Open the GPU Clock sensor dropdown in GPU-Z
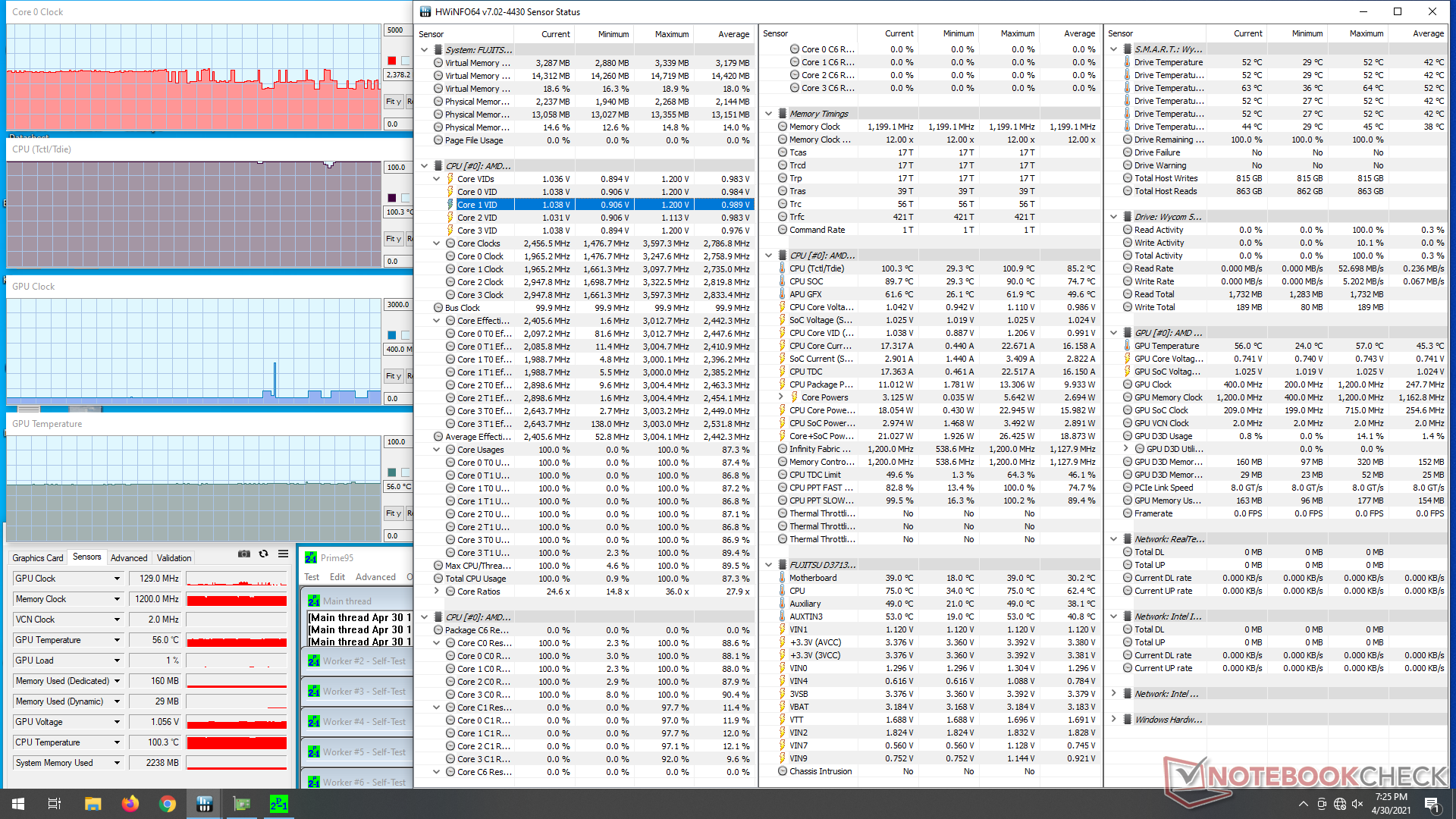 117,579
